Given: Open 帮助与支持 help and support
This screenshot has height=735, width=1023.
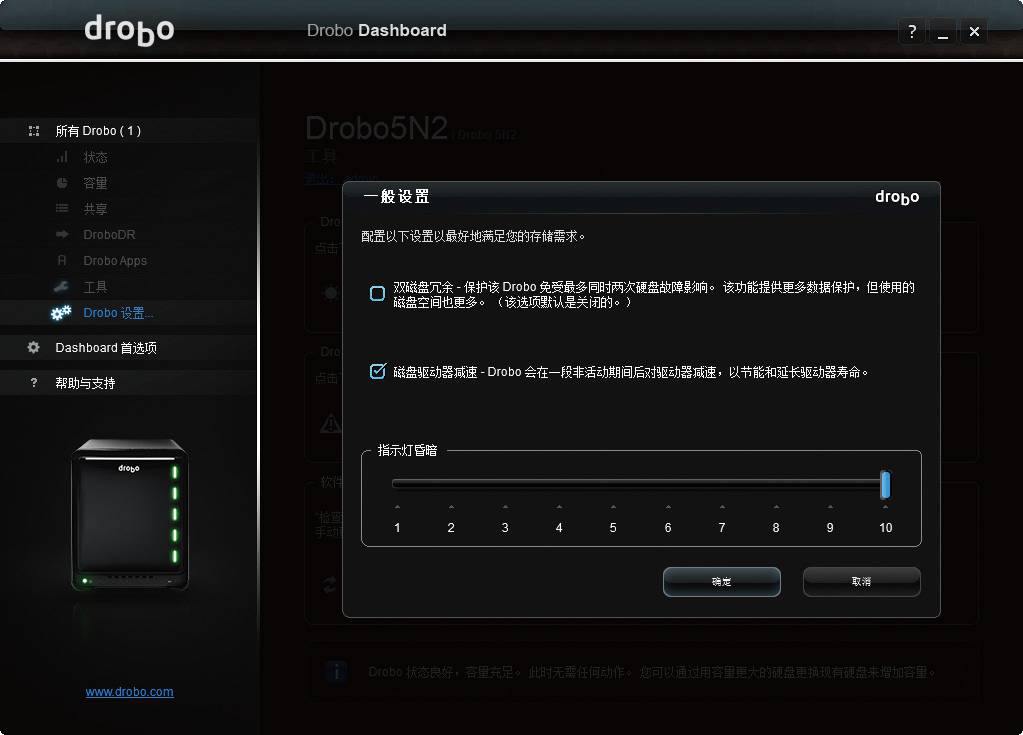Looking at the screenshot, I should coord(85,383).
